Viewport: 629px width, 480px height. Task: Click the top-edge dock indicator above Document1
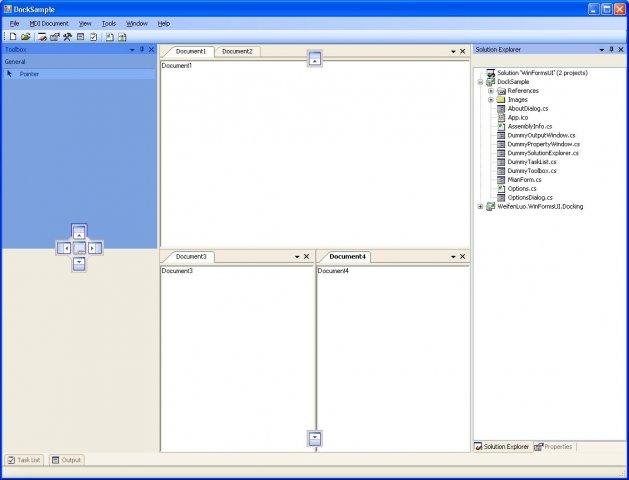point(315,59)
